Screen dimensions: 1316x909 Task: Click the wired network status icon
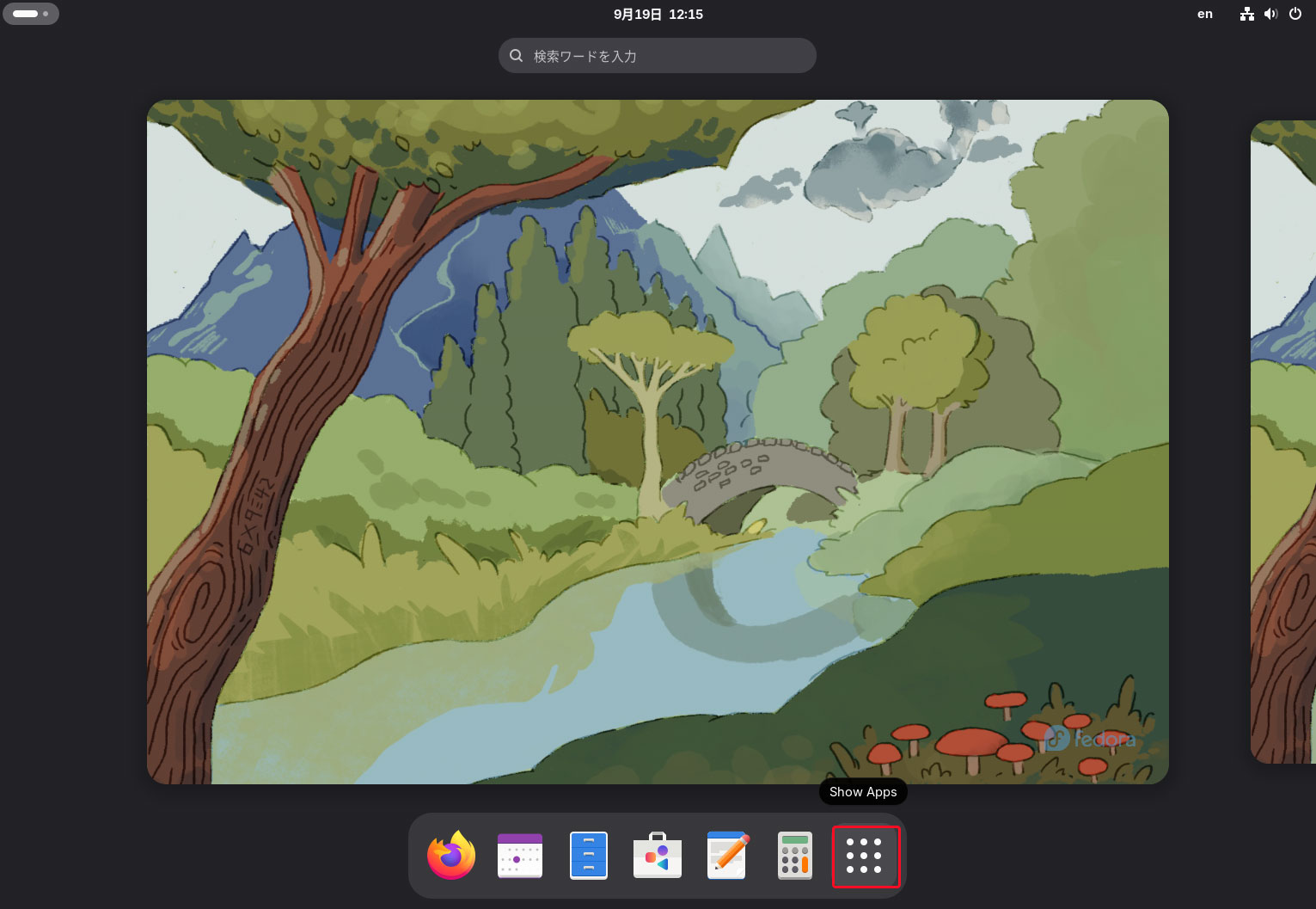click(x=1247, y=14)
